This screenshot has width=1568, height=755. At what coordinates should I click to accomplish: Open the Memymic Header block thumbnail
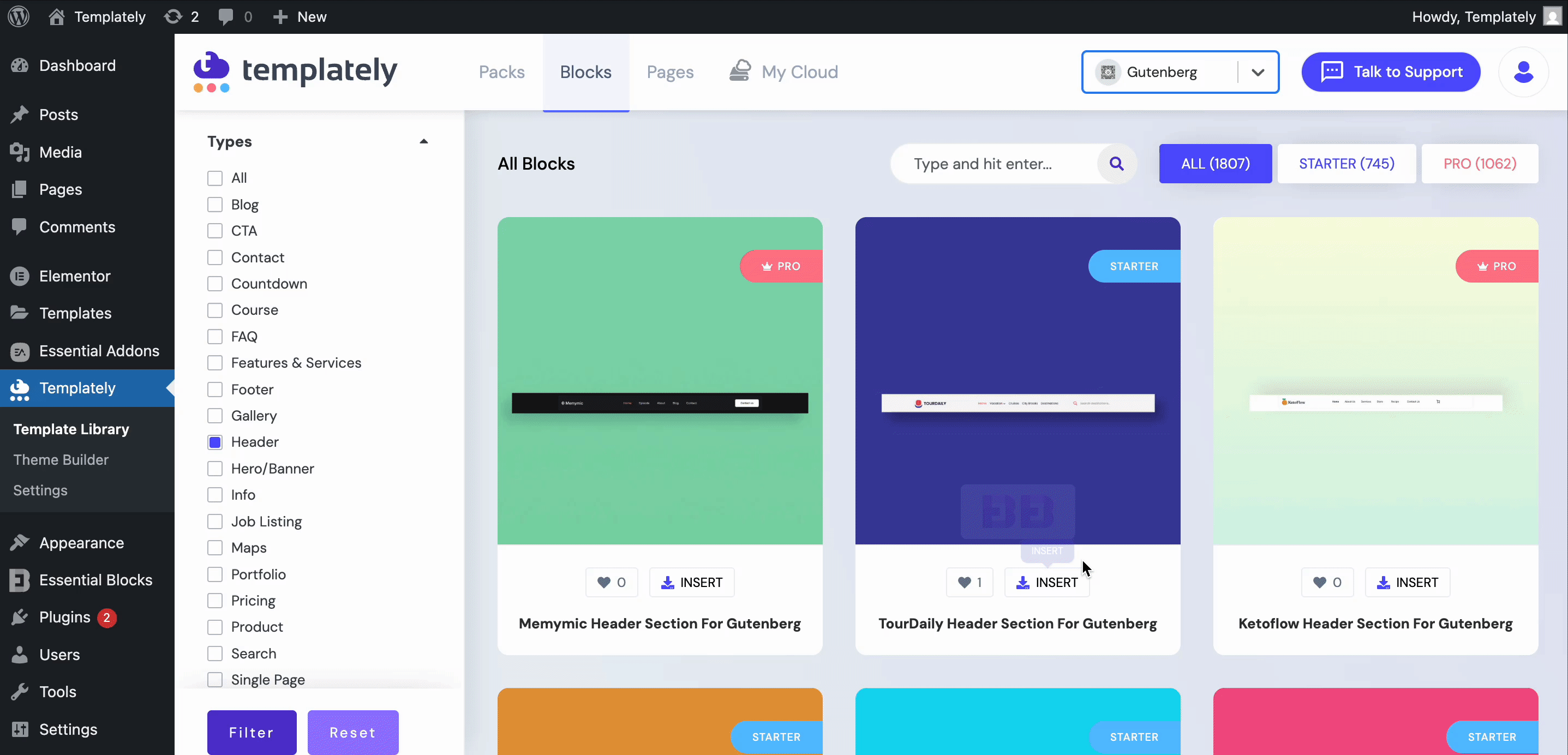(660, 381)
